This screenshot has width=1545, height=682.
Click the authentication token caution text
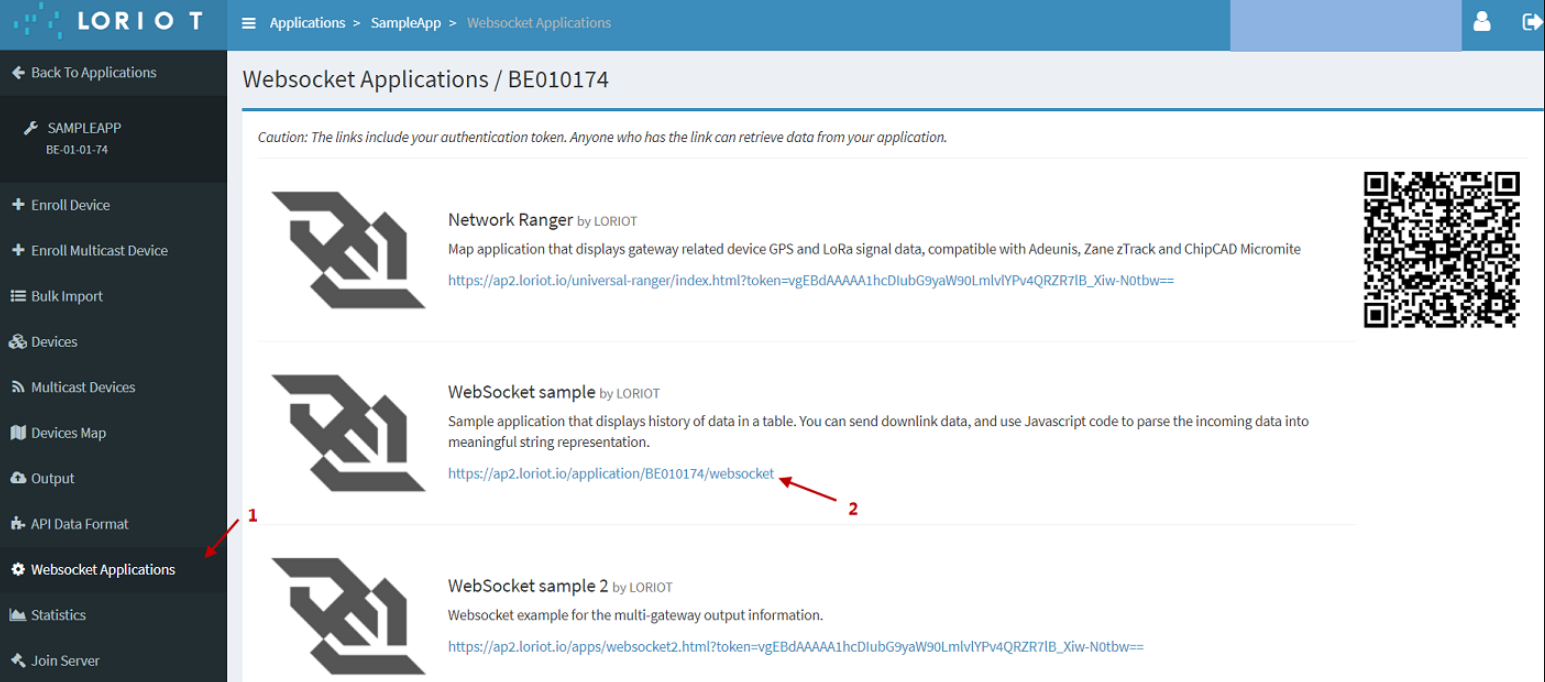point(602,137)
